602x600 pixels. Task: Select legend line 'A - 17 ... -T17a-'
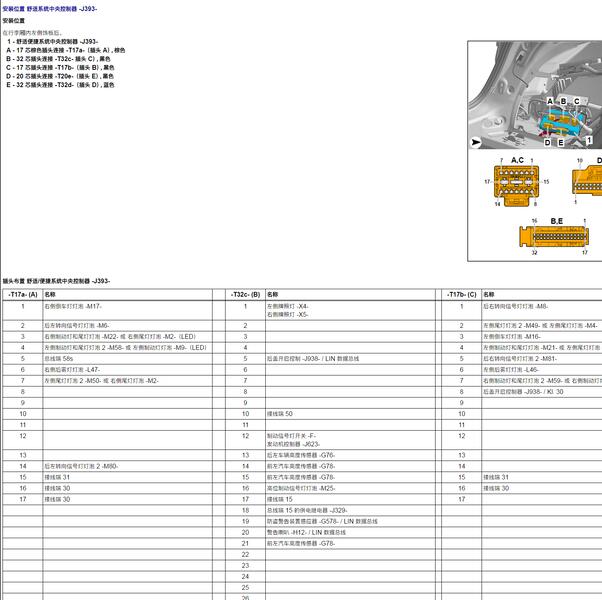tap(66, 50)
